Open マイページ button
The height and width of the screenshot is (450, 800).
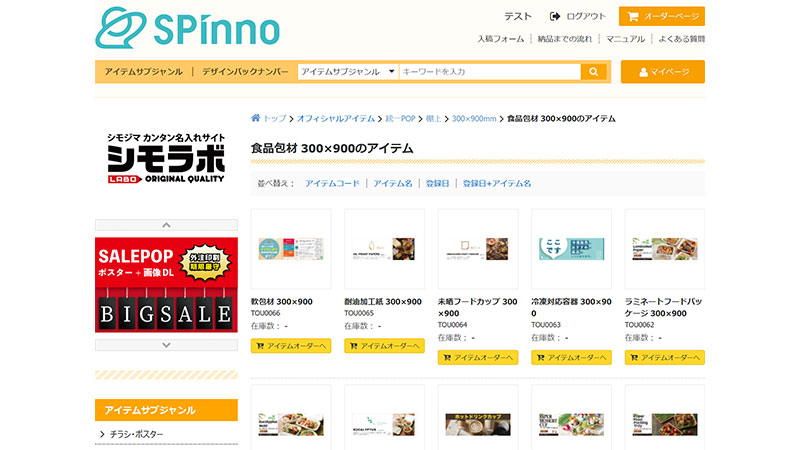[663, 72]
